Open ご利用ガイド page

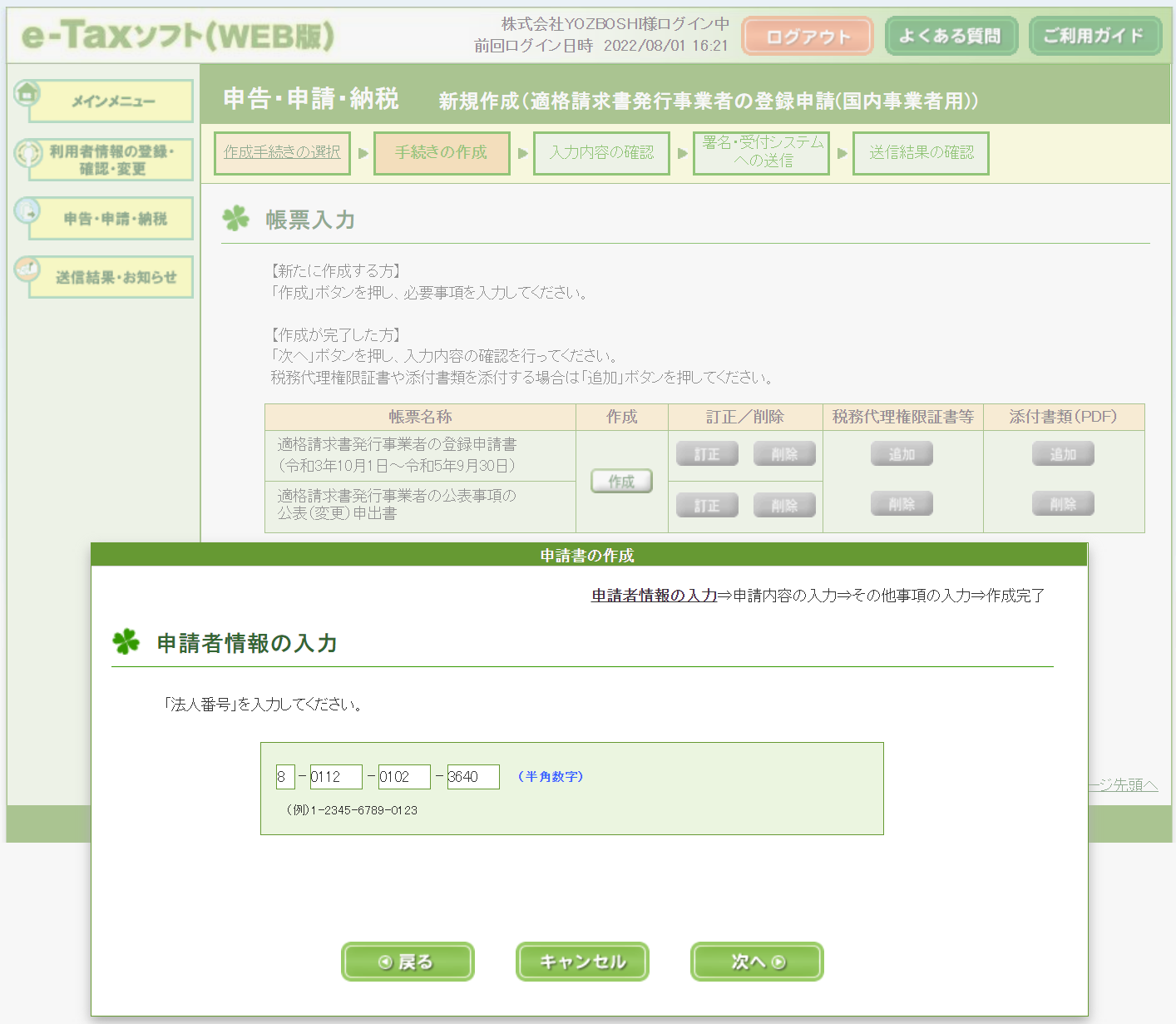(1094, 36)
